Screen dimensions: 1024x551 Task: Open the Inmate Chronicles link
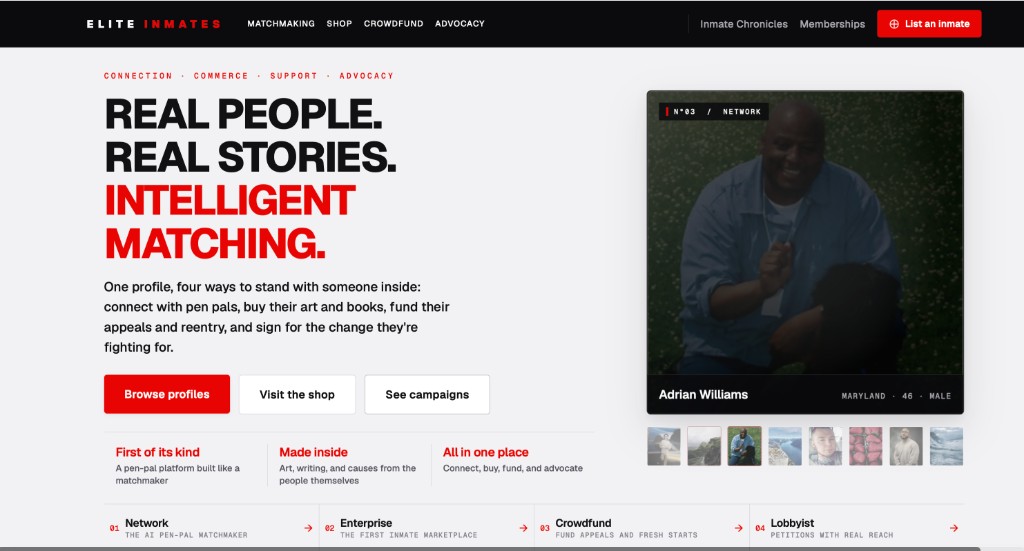(744, 24)
